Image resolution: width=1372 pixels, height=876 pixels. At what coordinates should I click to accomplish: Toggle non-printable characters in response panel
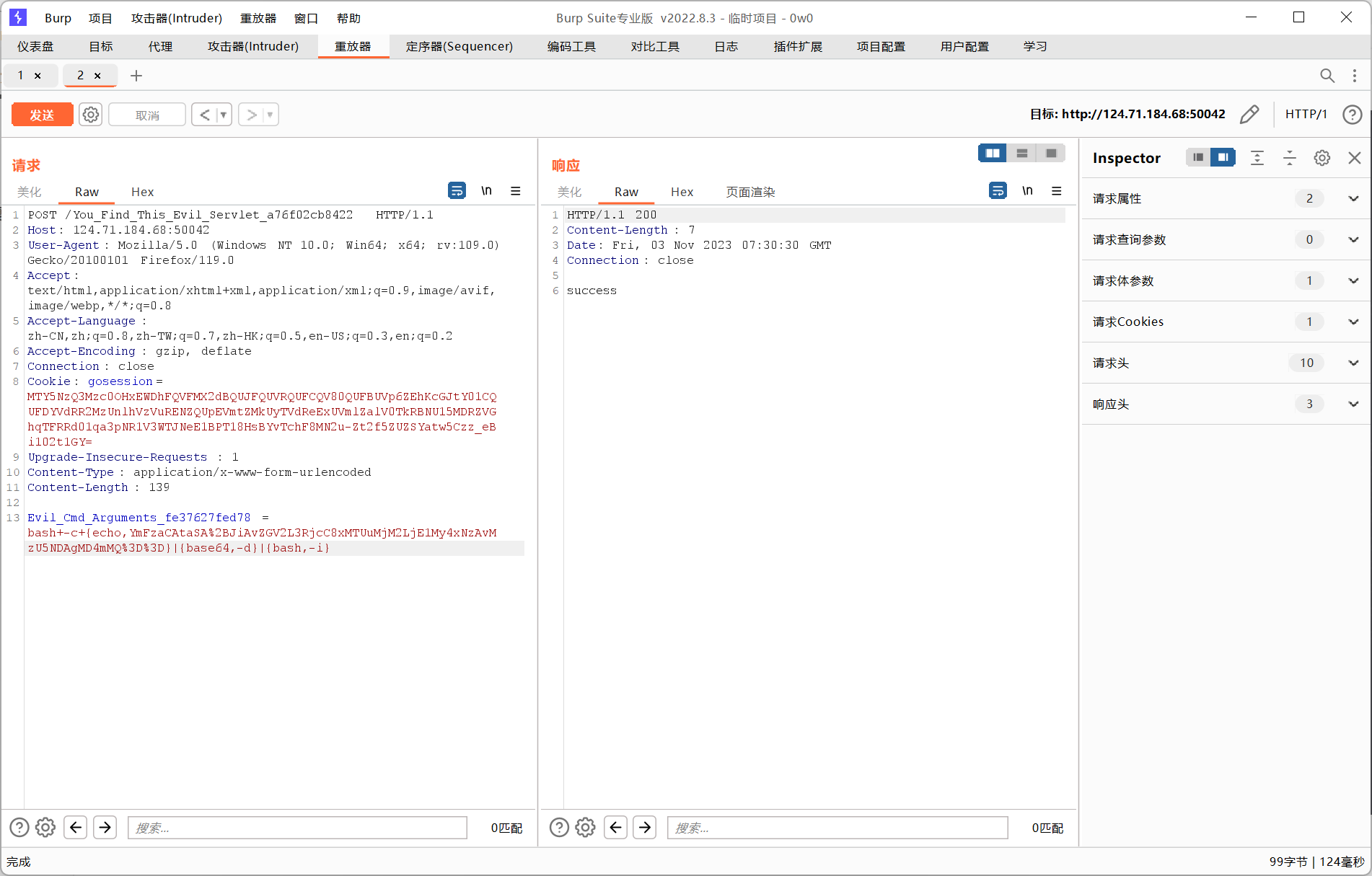1027,191
